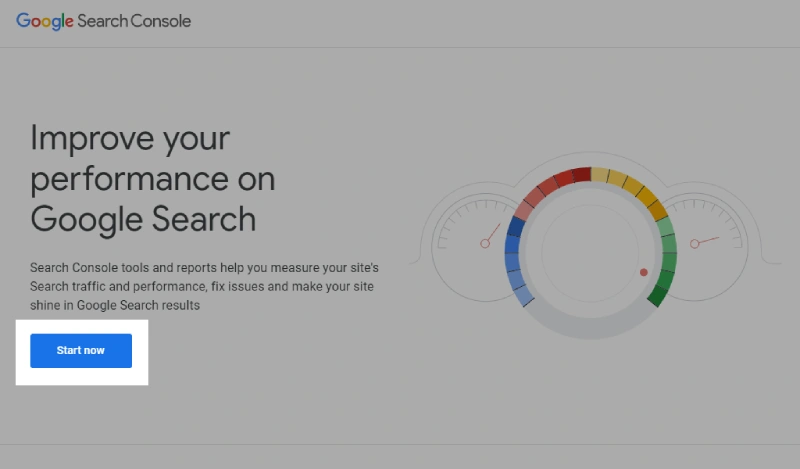The image size is (800, 469).
Task: Click the blue Start now button
Action: point(81,351)
